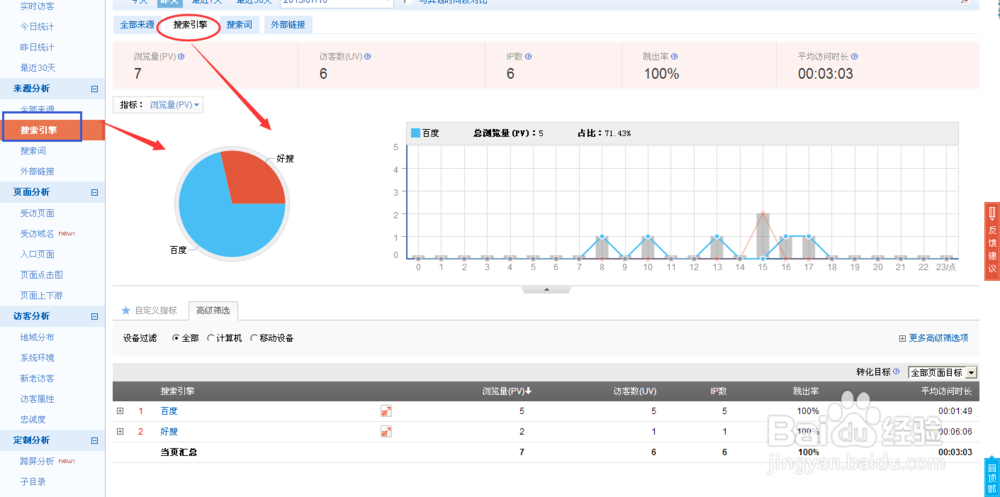The height and width of the screenshot is (497, 1000).
Task: Open 今日统计 in the sidebar
Action: (37, 27)
